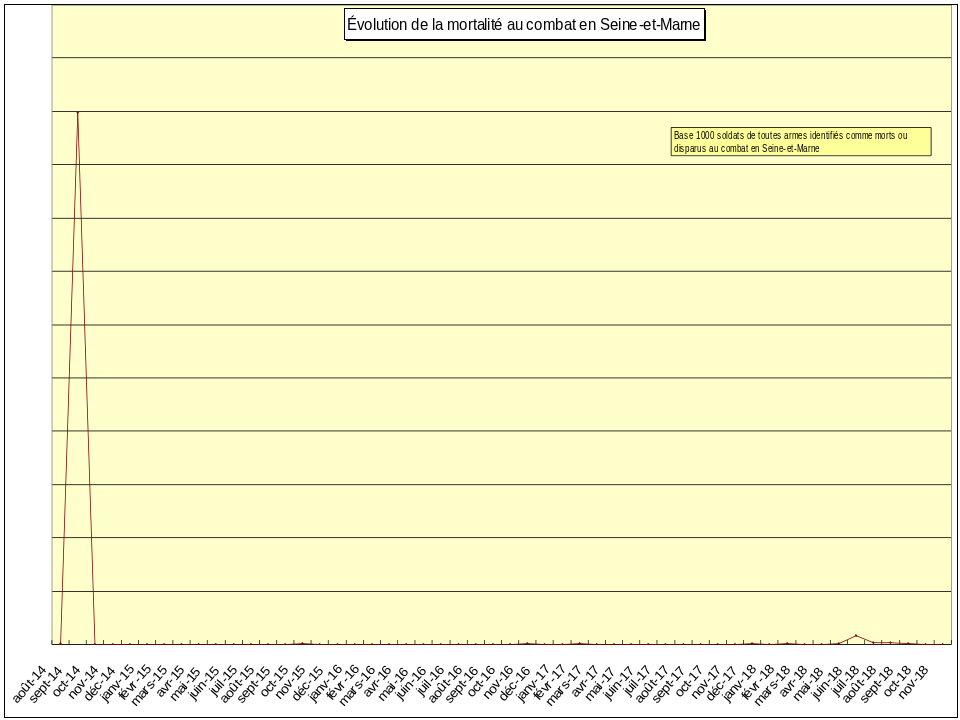This screenshot has width=960, height=720.
Task: Select the 'Base 1000 soldats' note box
Action: (801, 142)
